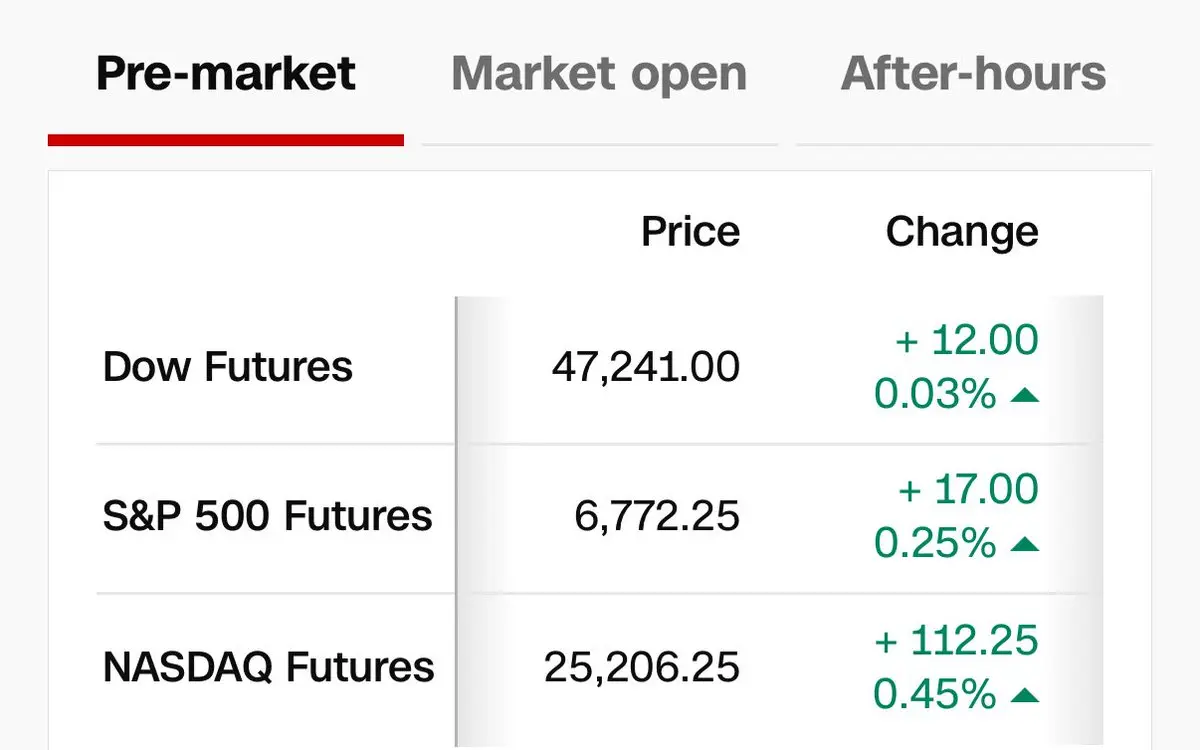
Task: Switch to the Market open tab
Action: point(599,74)
